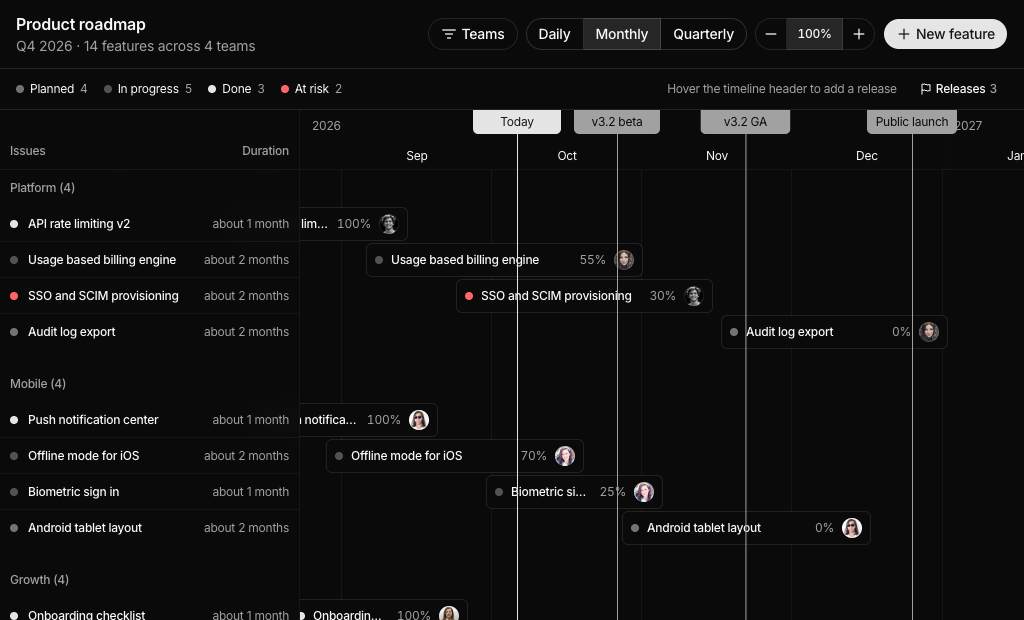The image size is (1024, 620).
Task: Click status dot on Audit log export timeline bar
Action: [x=734, y=332]
